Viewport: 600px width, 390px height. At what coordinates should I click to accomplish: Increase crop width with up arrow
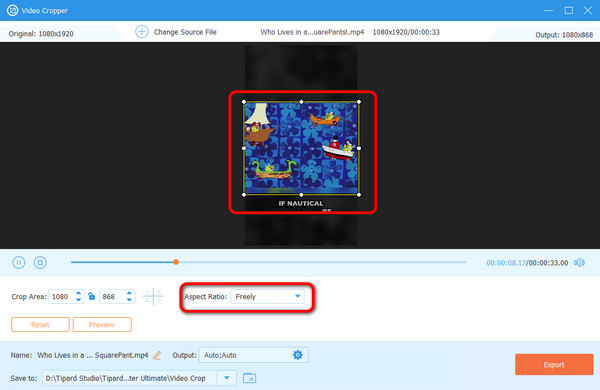[78, 293]
